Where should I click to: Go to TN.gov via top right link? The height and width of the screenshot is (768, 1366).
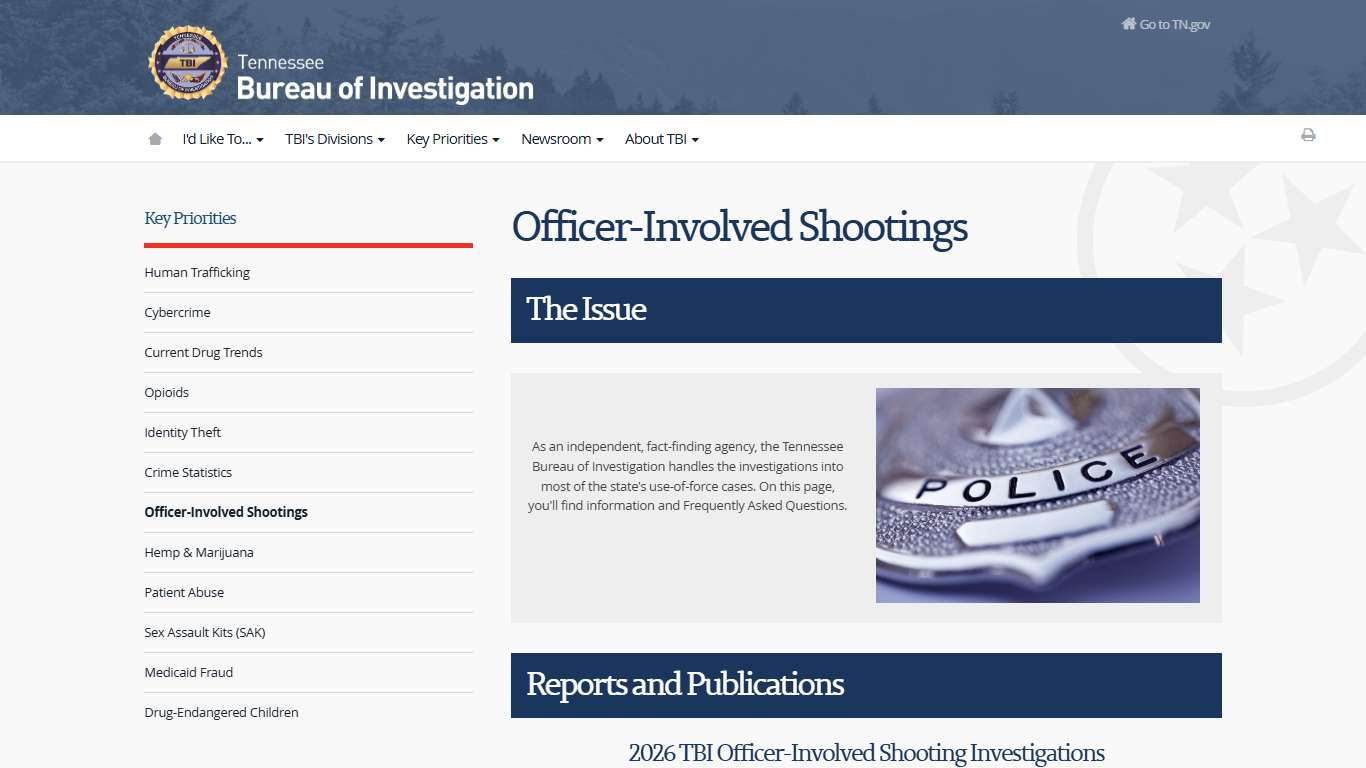1172,23
